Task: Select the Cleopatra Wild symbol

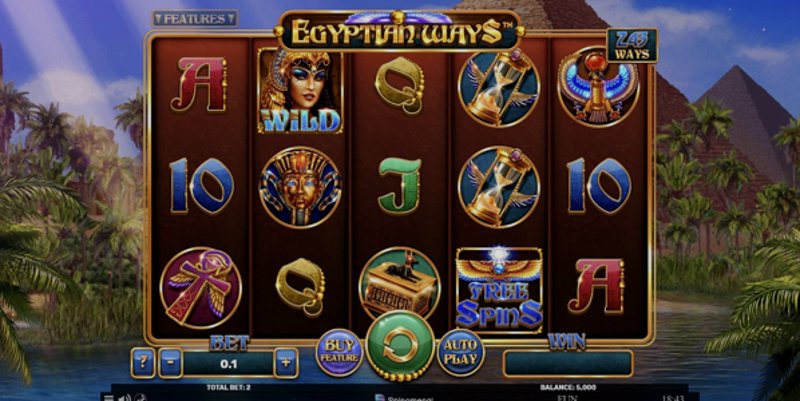Action: tap(301, 91)
